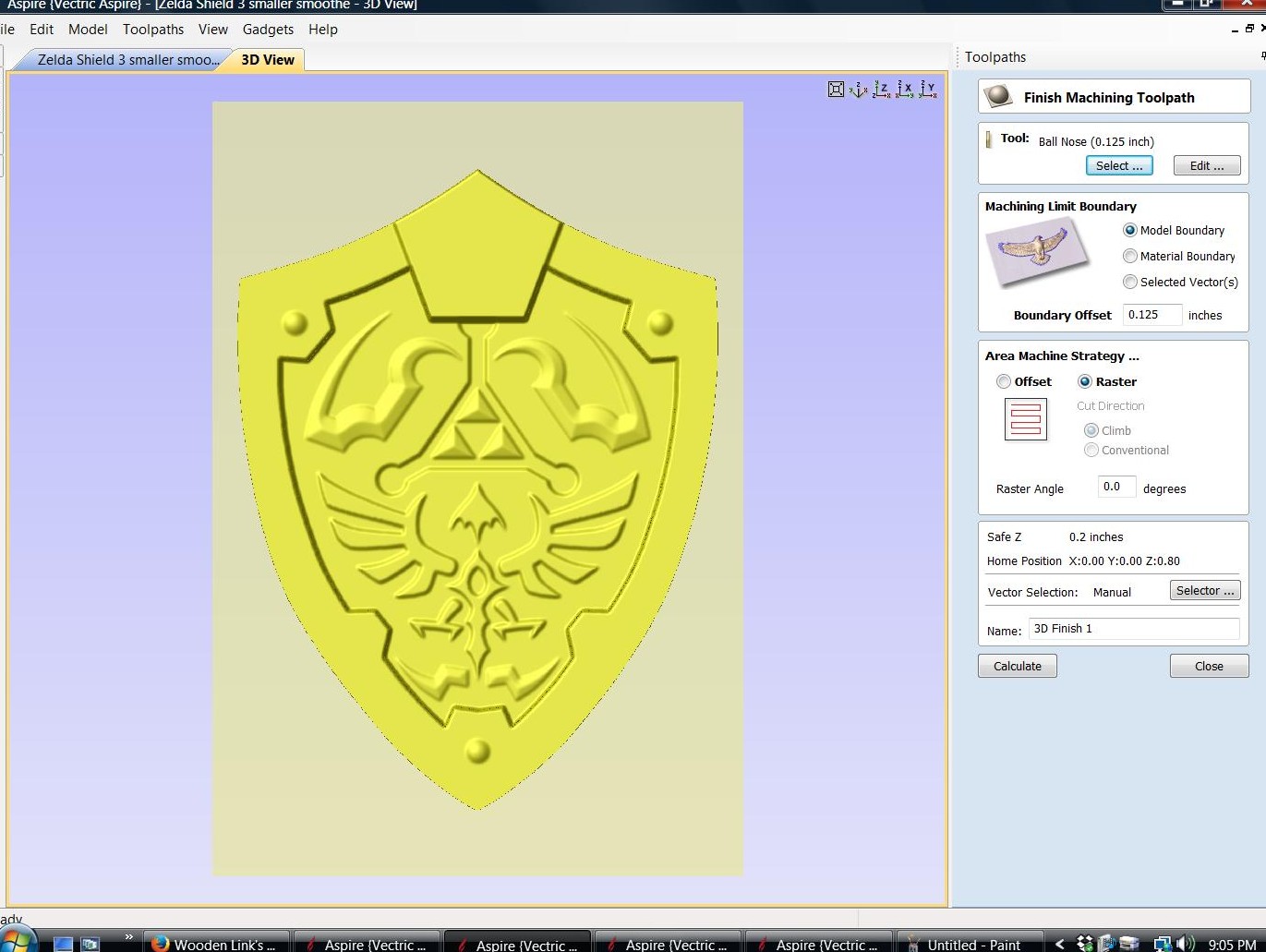Click the Boundary Offset input field
The height and width of the screenshot is (952, 1266).
coord(1152,314)
